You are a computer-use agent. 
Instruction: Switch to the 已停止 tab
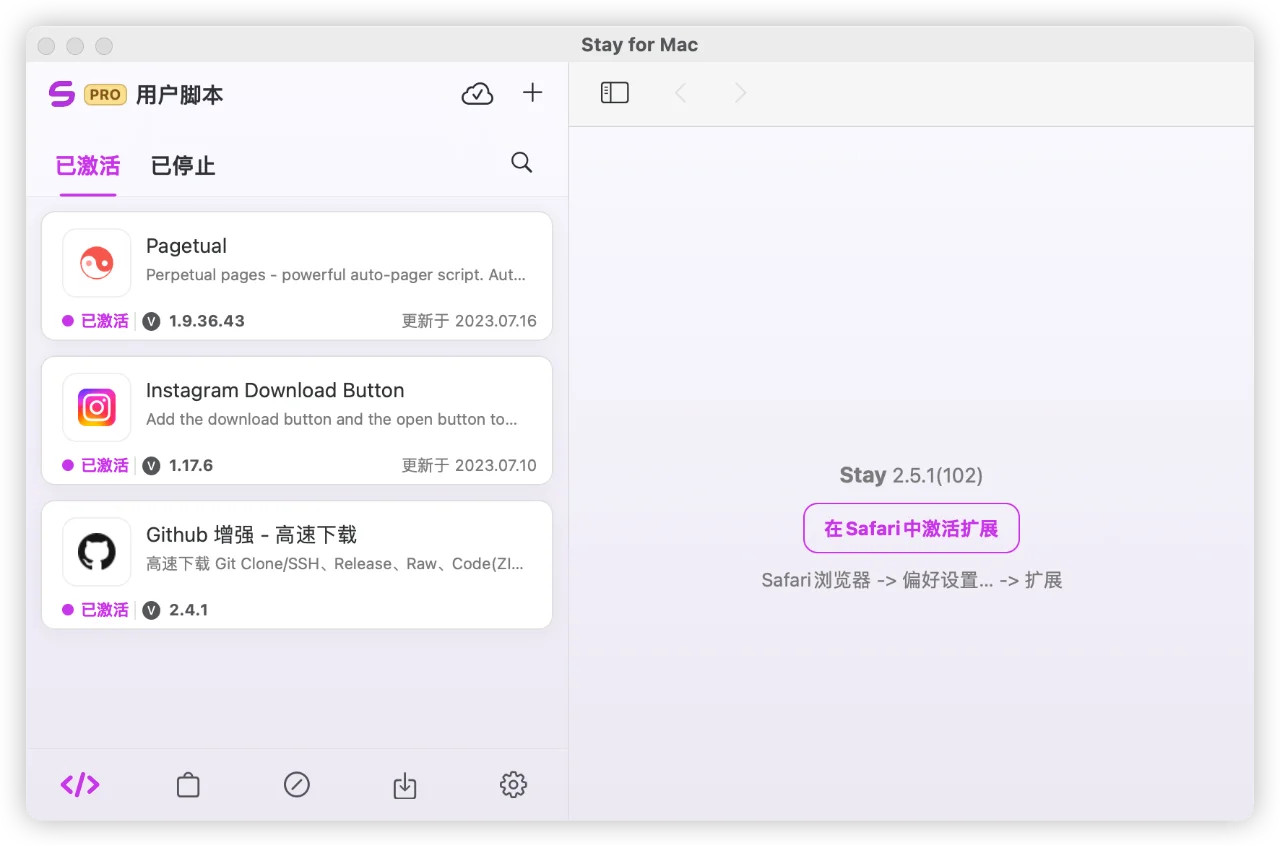click(182, 166)
